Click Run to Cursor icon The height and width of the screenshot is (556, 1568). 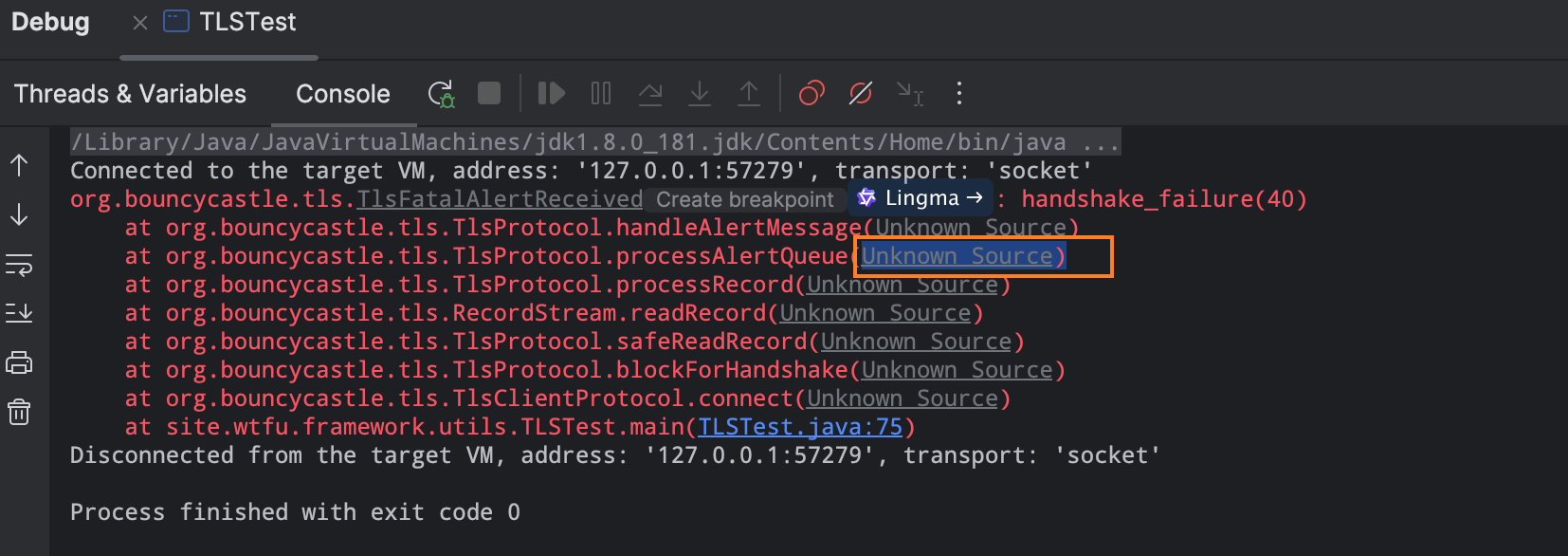[x=910, y=94]
